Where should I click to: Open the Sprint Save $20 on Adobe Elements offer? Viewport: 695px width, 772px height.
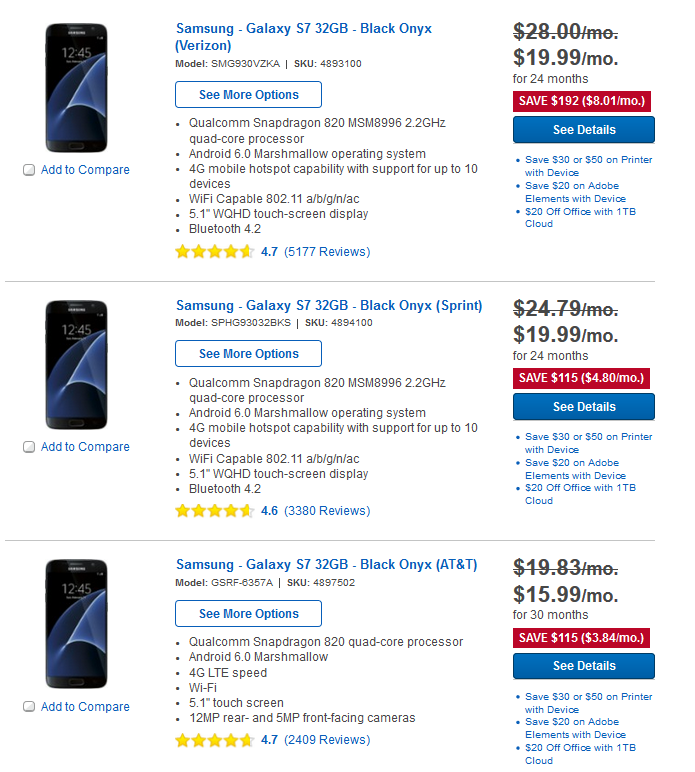coord(575,469)
